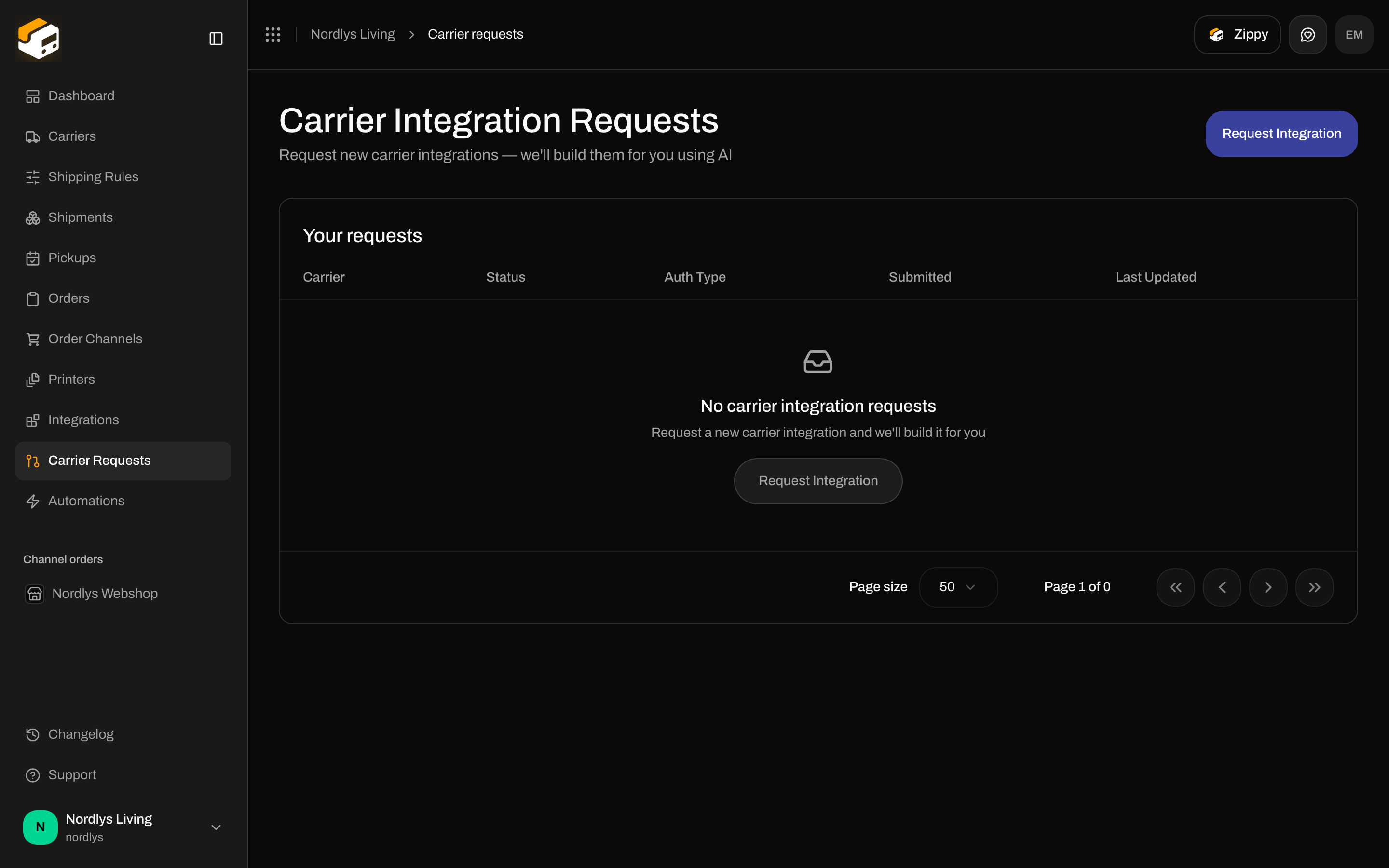Open the chat support icon in the header

coord(1307,34)
